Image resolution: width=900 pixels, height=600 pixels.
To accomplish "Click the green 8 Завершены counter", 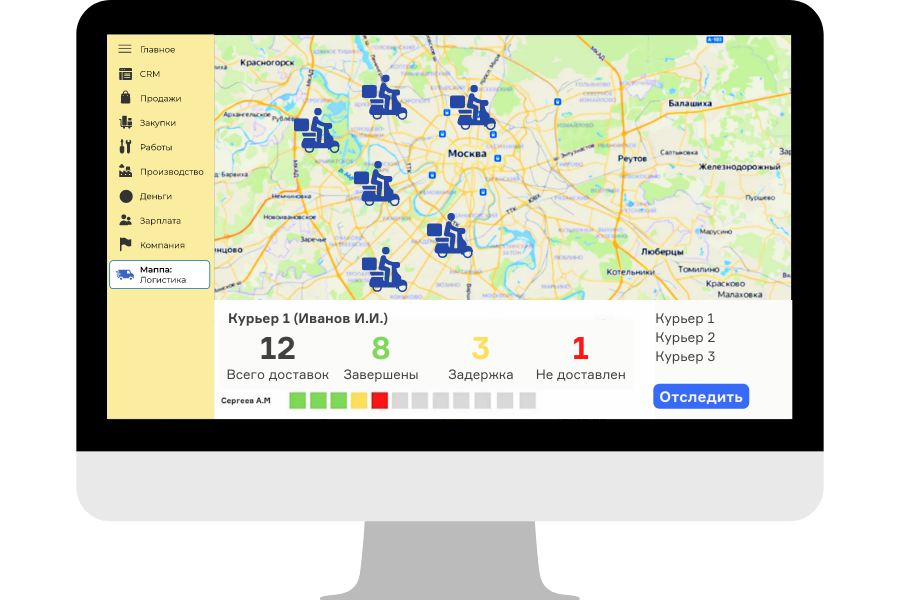I will pos(381,358).
